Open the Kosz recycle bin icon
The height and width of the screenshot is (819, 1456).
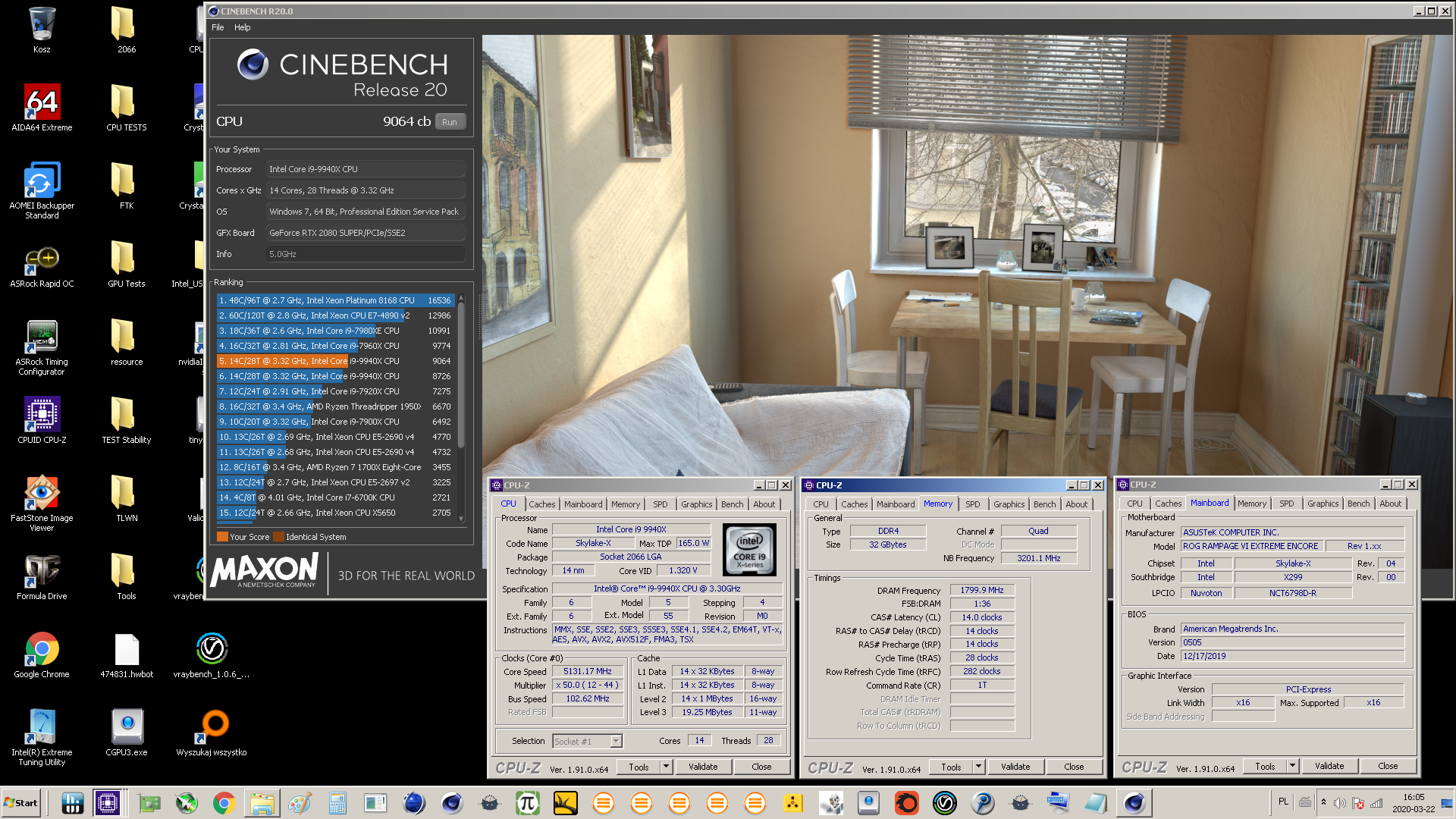pos(42,30)
